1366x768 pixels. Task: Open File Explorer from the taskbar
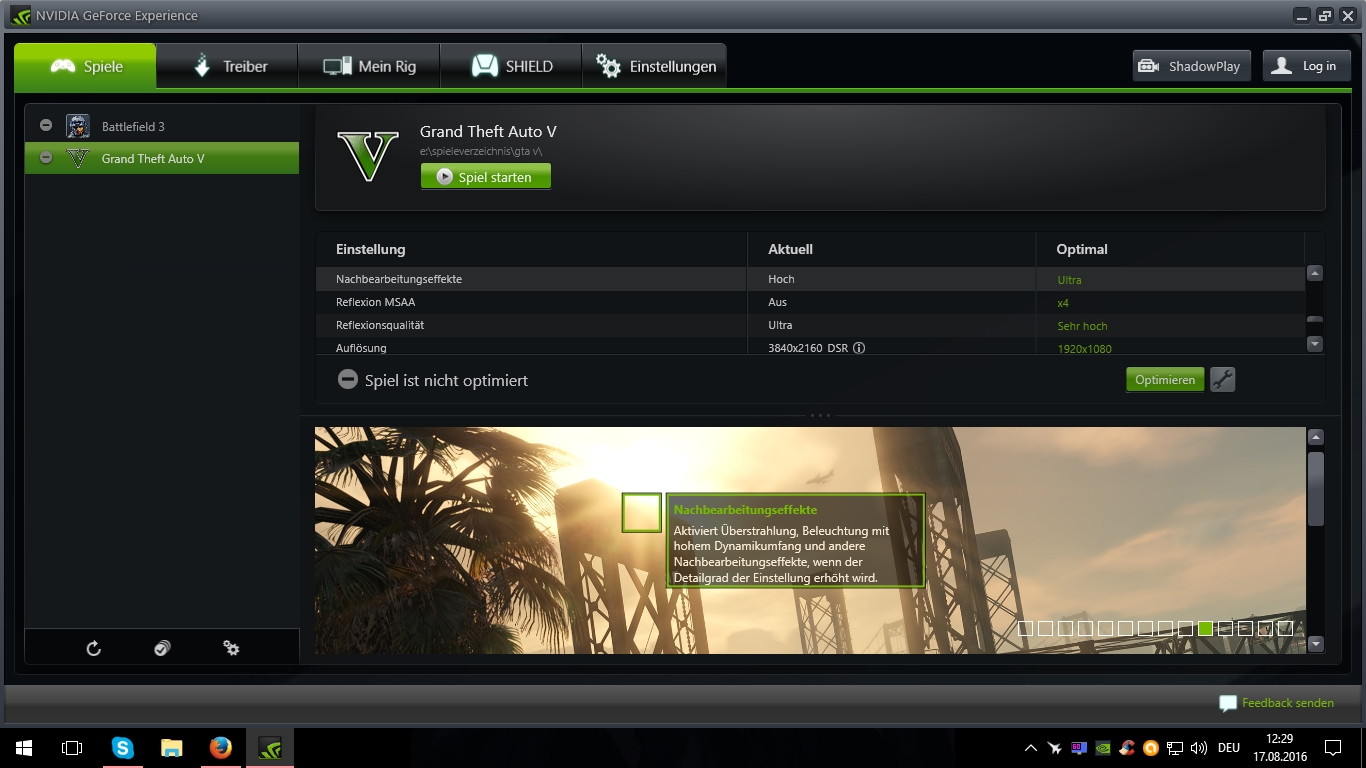pos(172,747)
